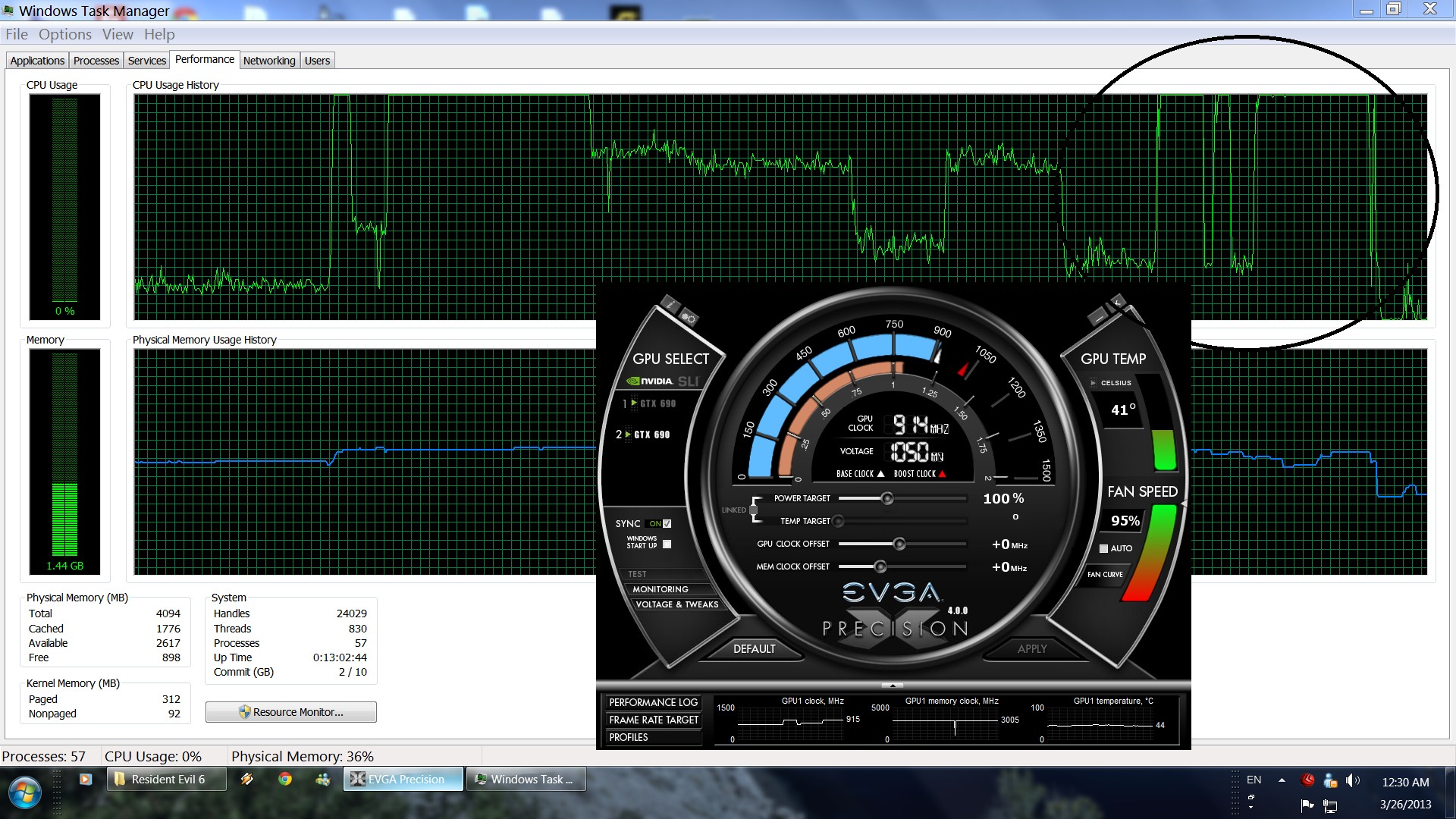The width and height of the screenshot is (1456, 819).
Task: Open EVGA Precision settings gear icon
Action: (689, 318)
